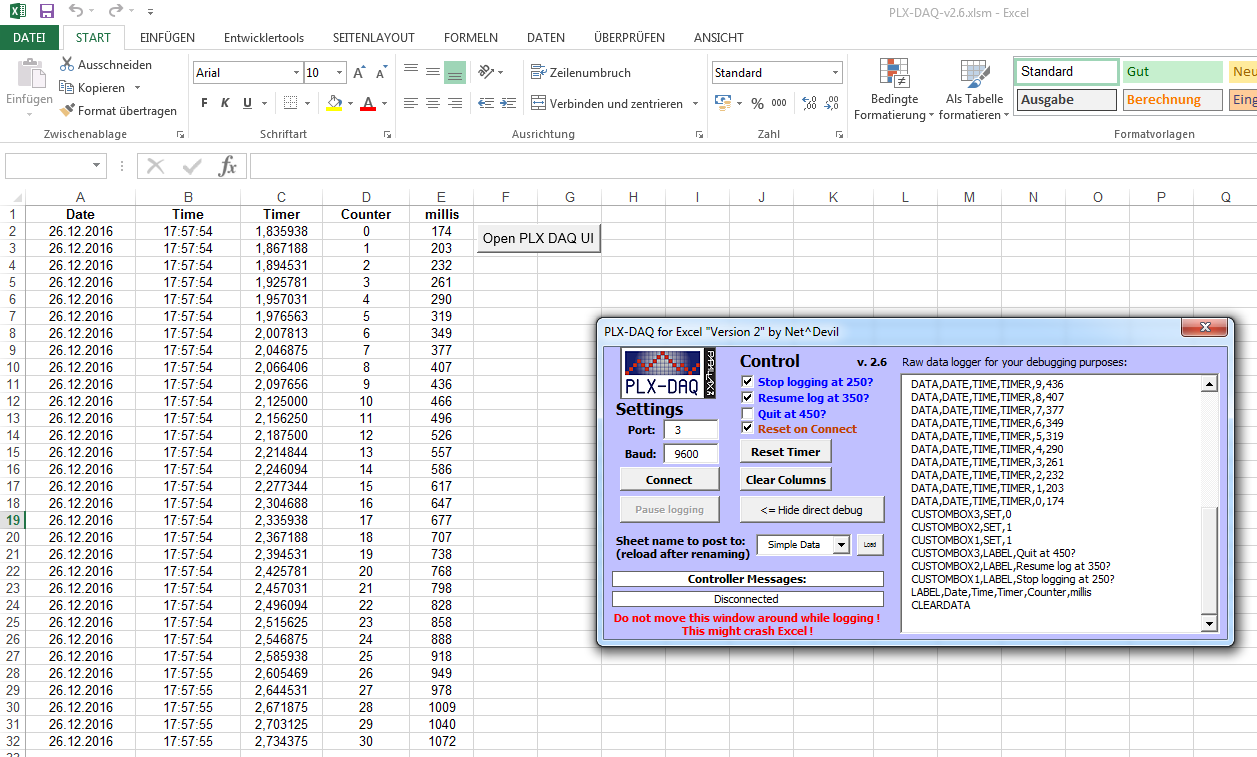The image size is (1257, 757).
Task: Center the cell text horizontally
Action: tap(433, 103)
